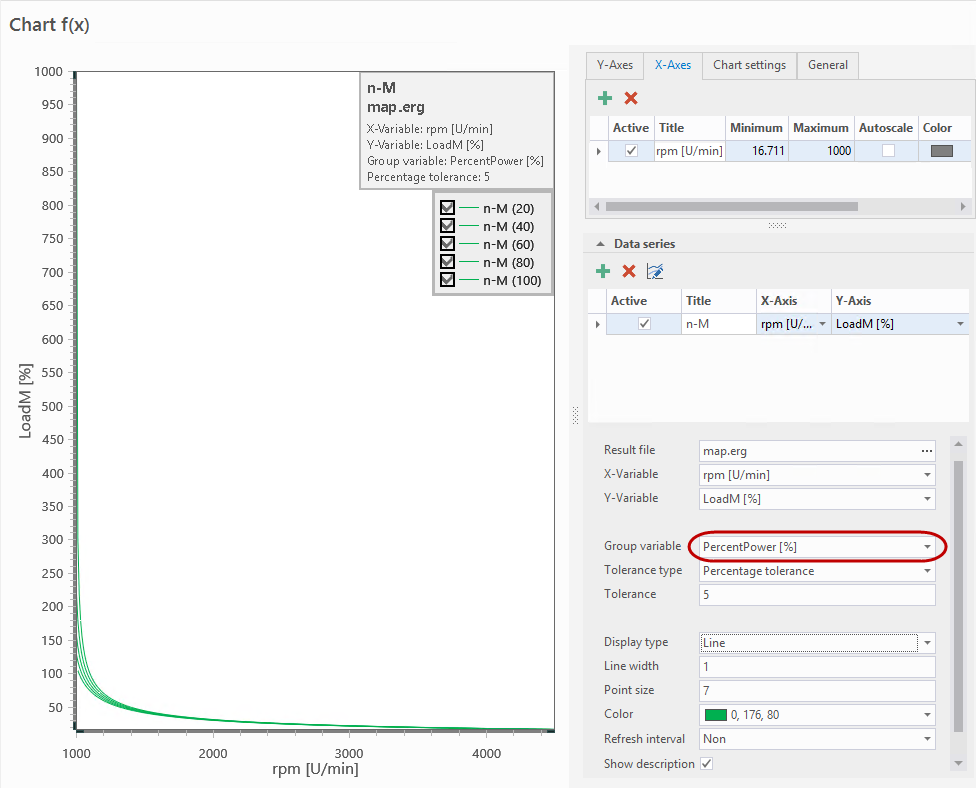Browse result file with ellipsis button
Screen dimensions: 976x788
(x=927, y=451)
